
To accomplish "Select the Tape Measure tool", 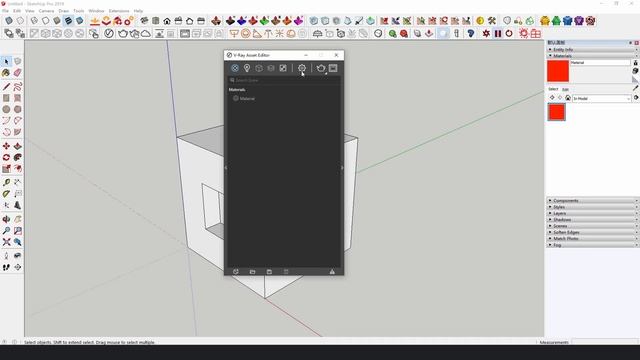I will click(6, 182).
